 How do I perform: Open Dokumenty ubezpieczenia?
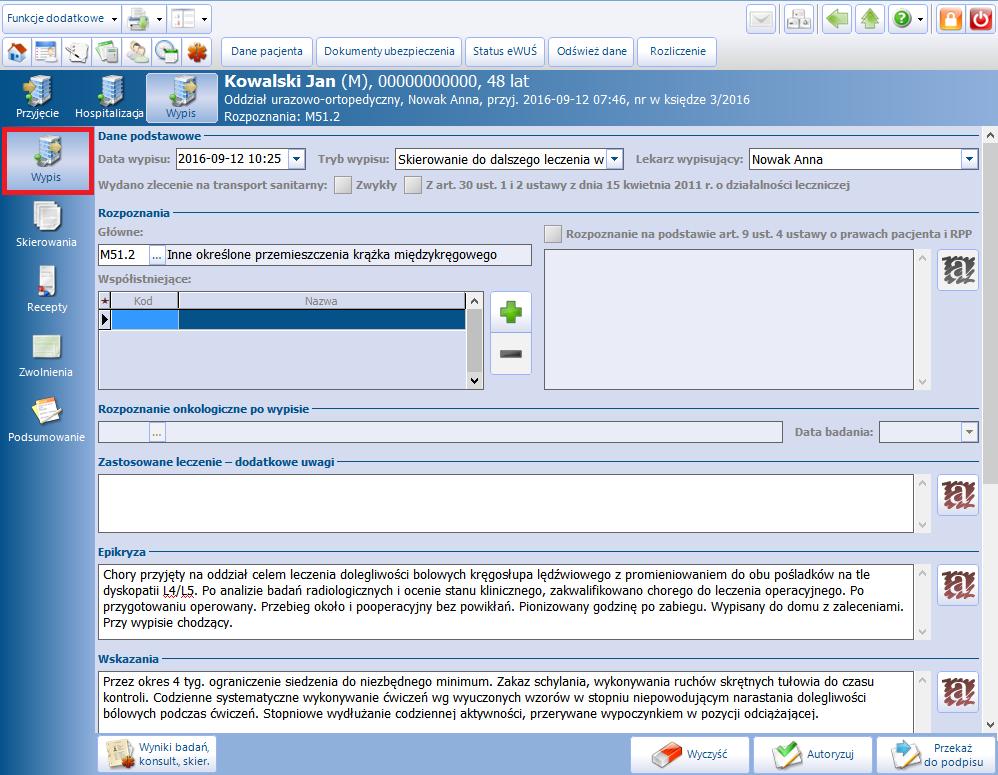coord(389,52)
